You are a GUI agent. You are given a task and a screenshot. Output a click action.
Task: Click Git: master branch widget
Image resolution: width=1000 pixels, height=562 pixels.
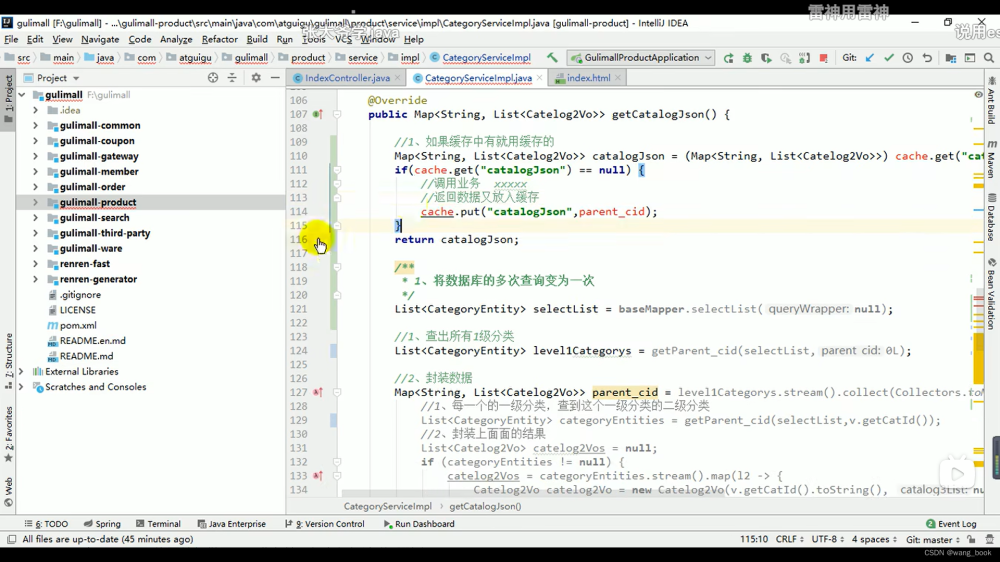(931, 539)
